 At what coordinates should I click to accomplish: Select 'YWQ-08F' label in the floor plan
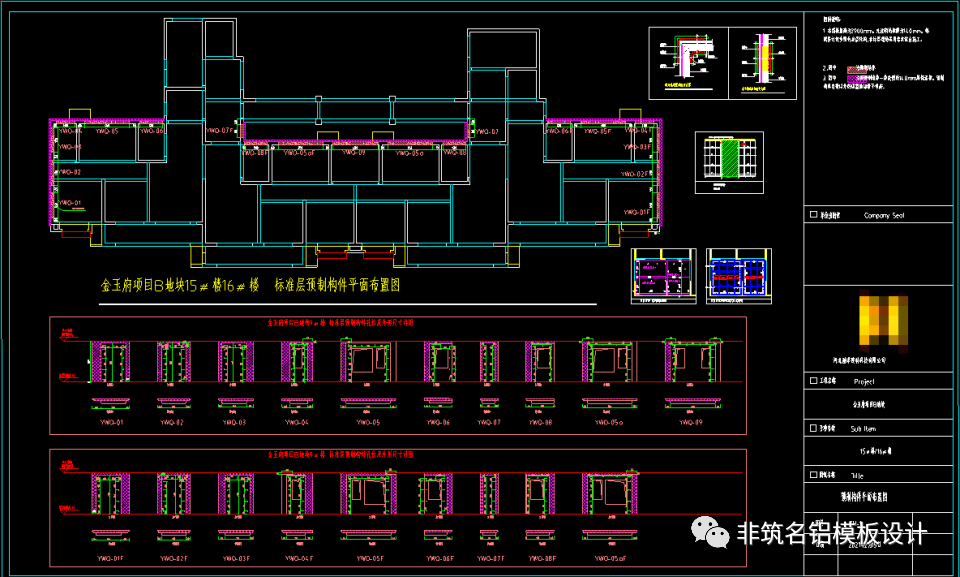pos(255,153)
